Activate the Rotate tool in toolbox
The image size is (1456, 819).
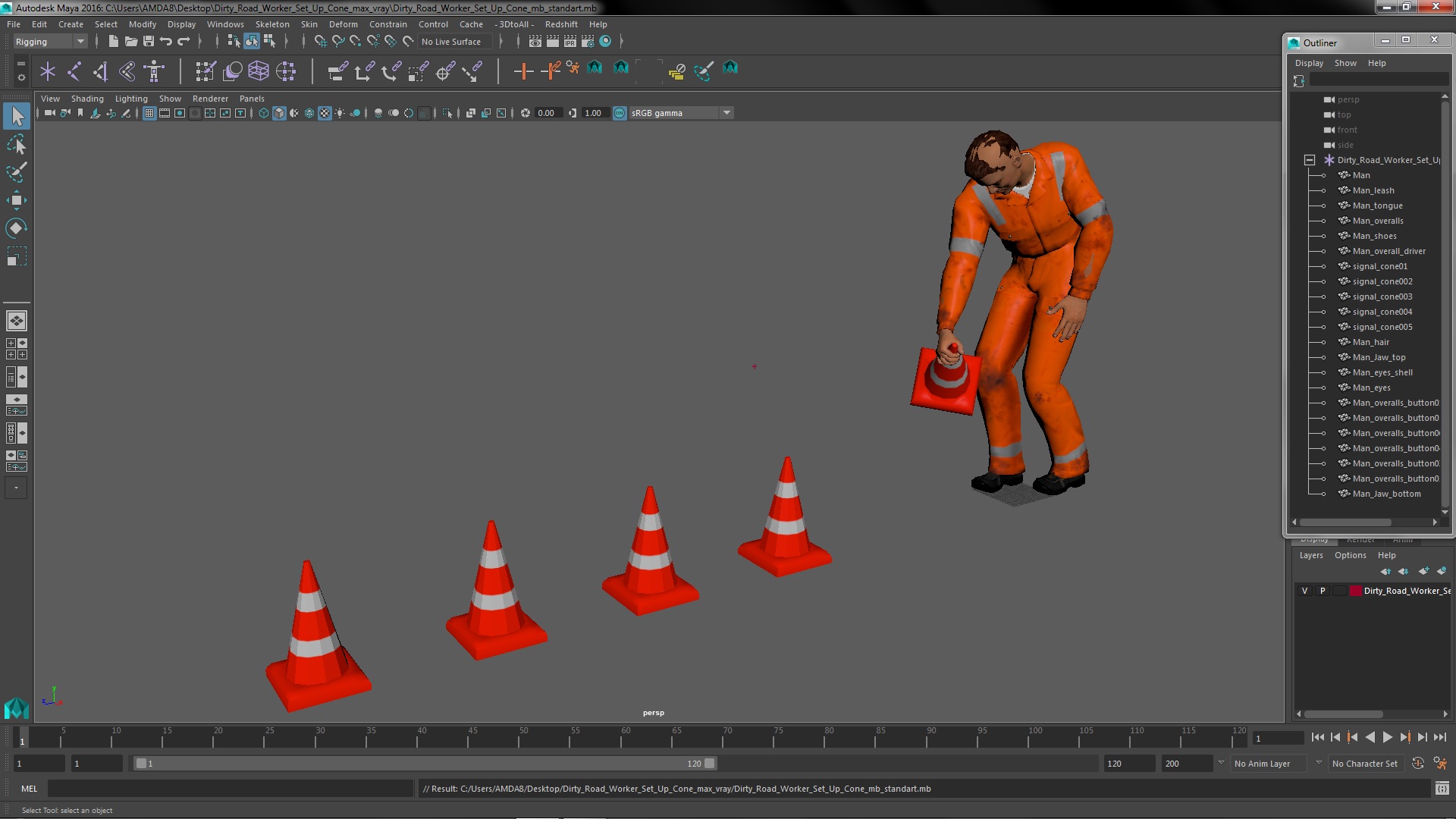(x=16, y=228)
